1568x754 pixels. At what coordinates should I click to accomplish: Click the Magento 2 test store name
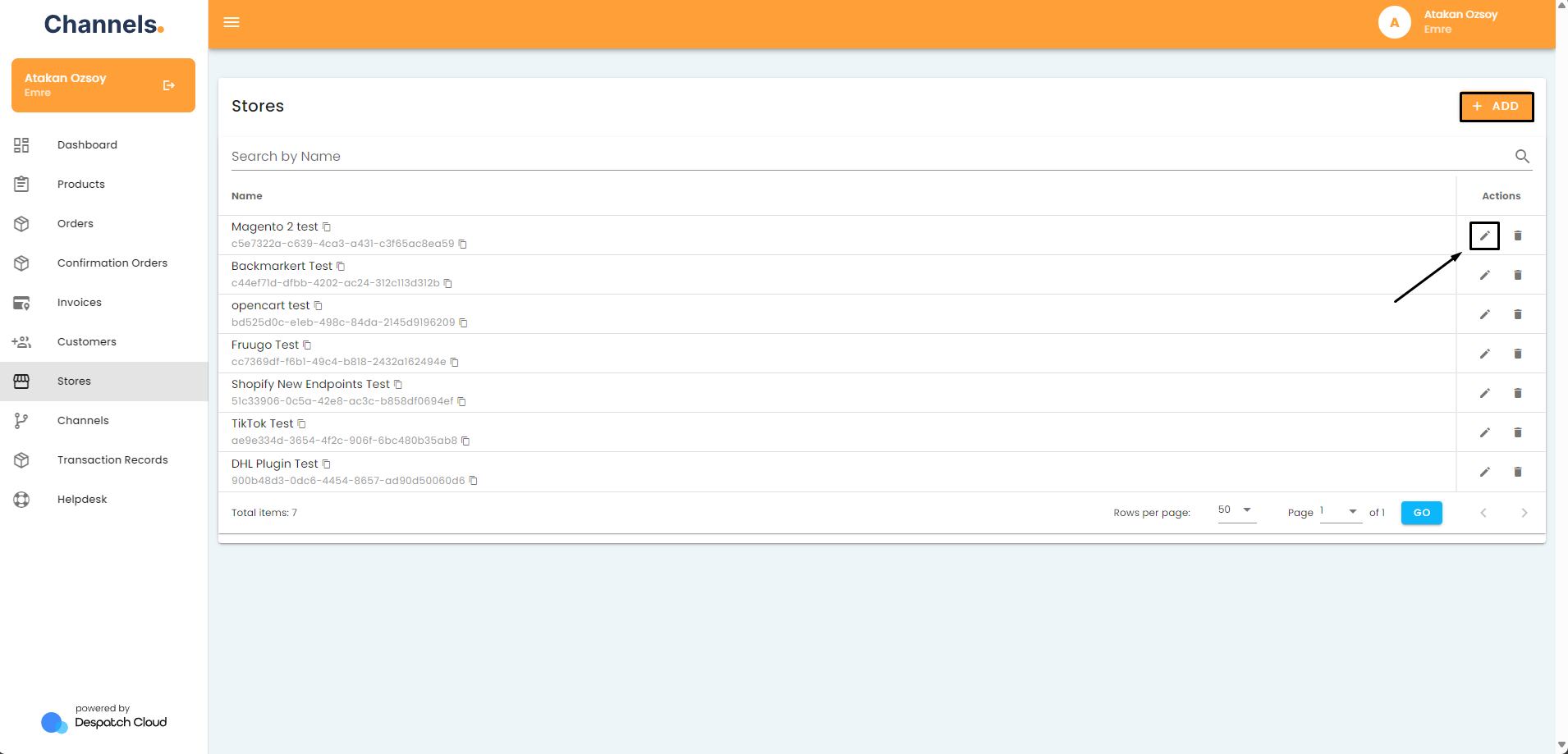(274, 227)
